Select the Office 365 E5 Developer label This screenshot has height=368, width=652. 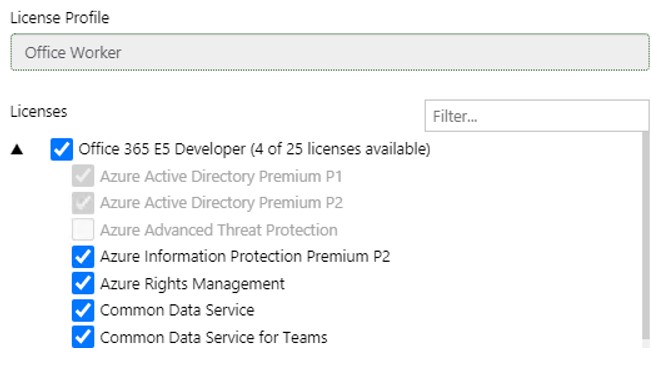[254, 149]
